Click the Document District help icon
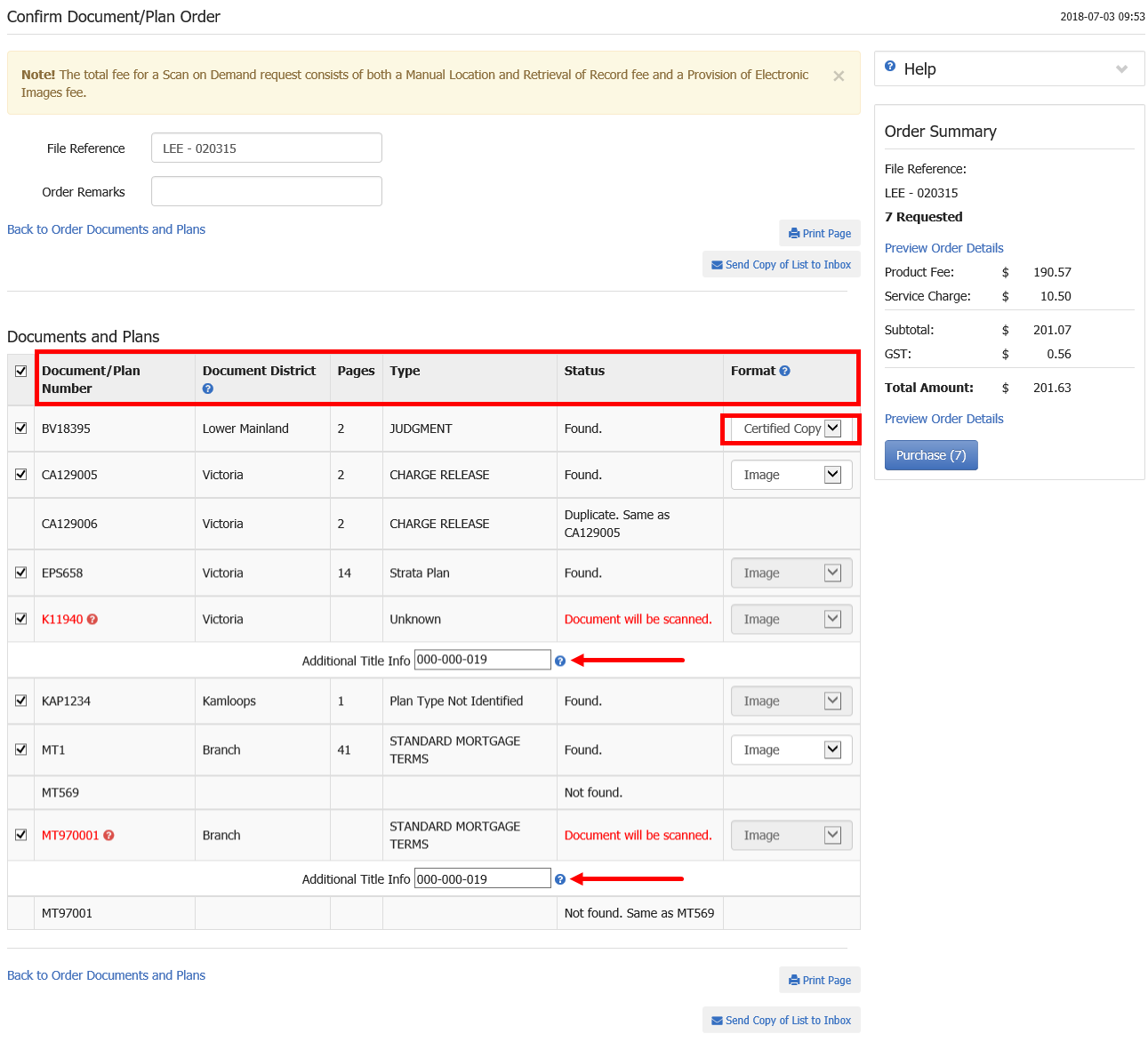Viewport: 1148px width, 1042px height. tap(208, 389)
